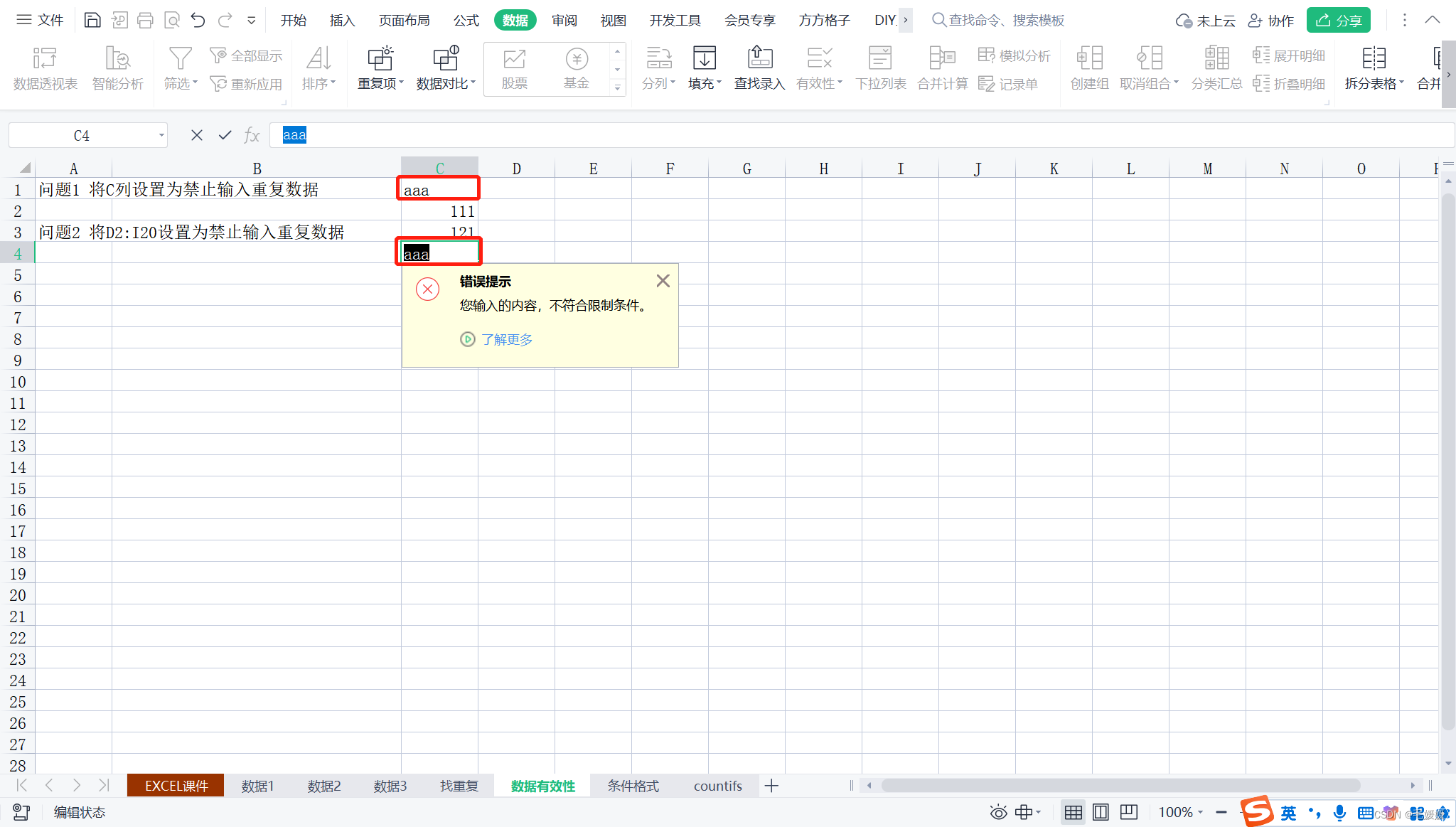
Task: Switch to page break preview view
Action: coord(1128,812)
